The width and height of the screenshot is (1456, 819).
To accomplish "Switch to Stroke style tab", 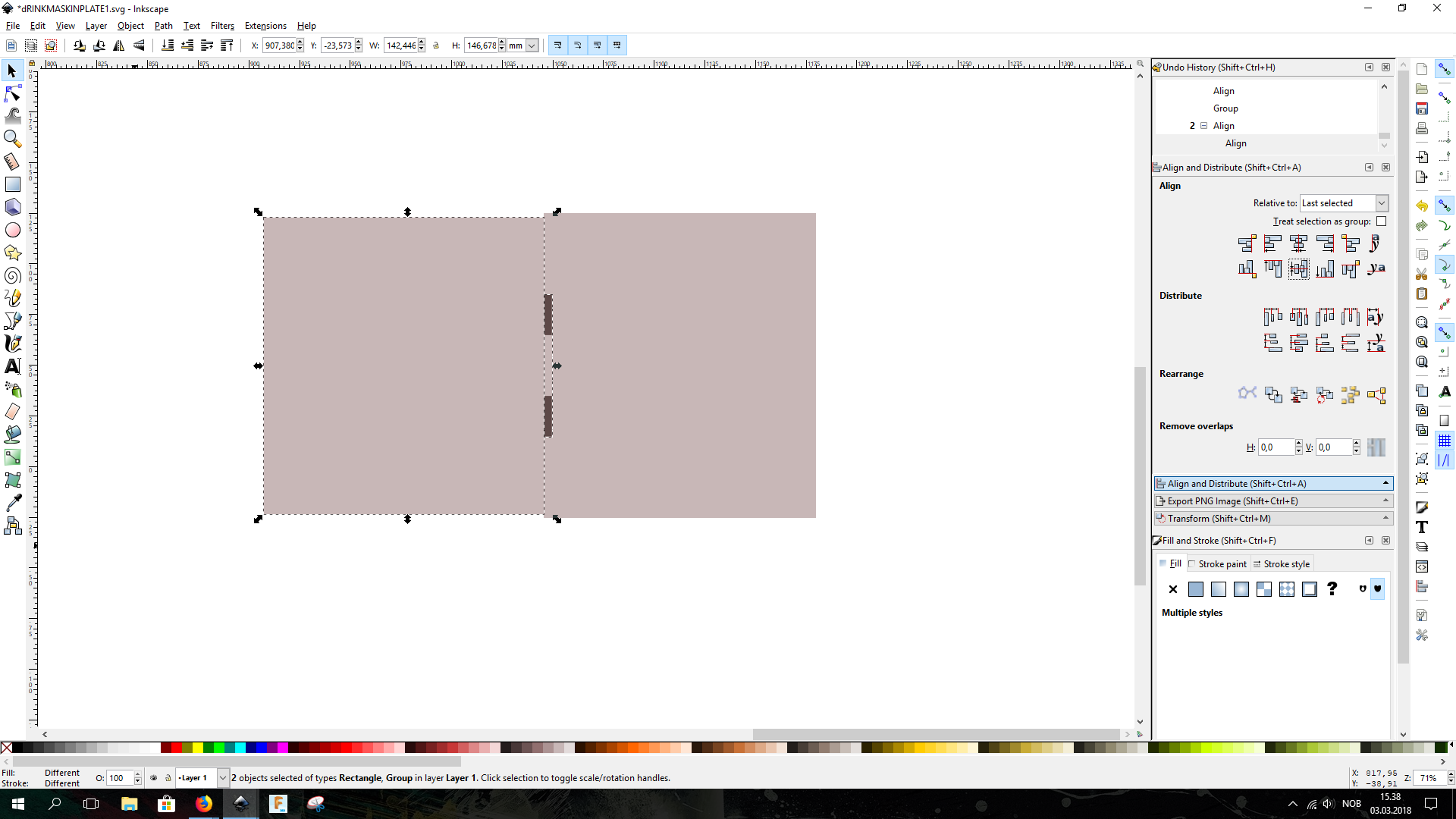I will coord(1282,564).
